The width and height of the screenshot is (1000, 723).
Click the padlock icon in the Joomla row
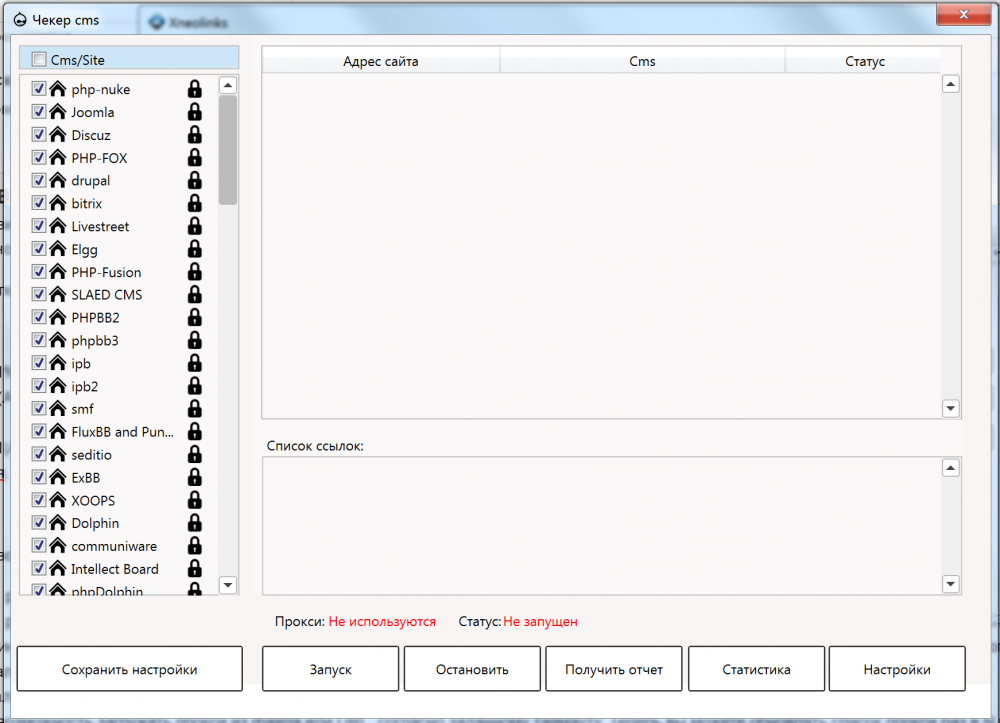click(x=195, y=112)
